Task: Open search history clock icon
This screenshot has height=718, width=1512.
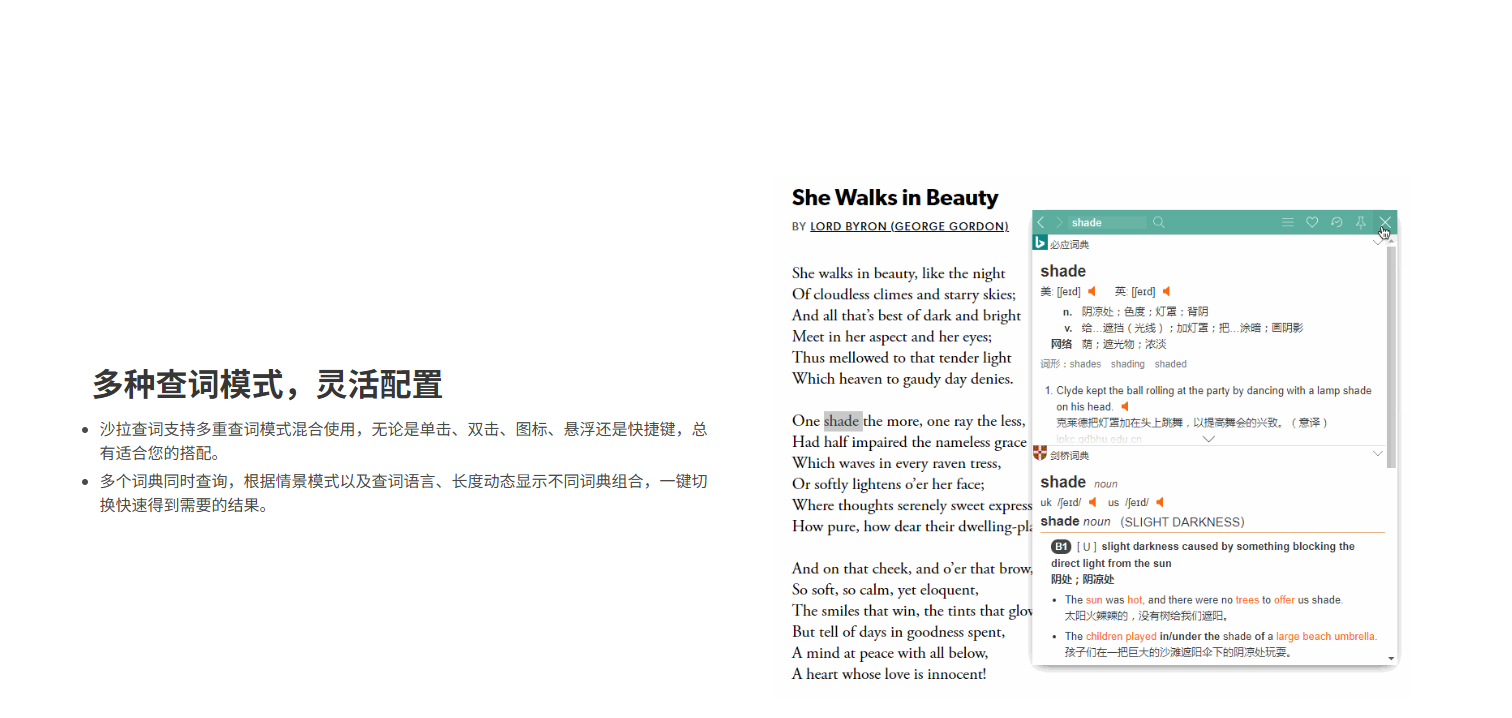Action: point(1336,222)
